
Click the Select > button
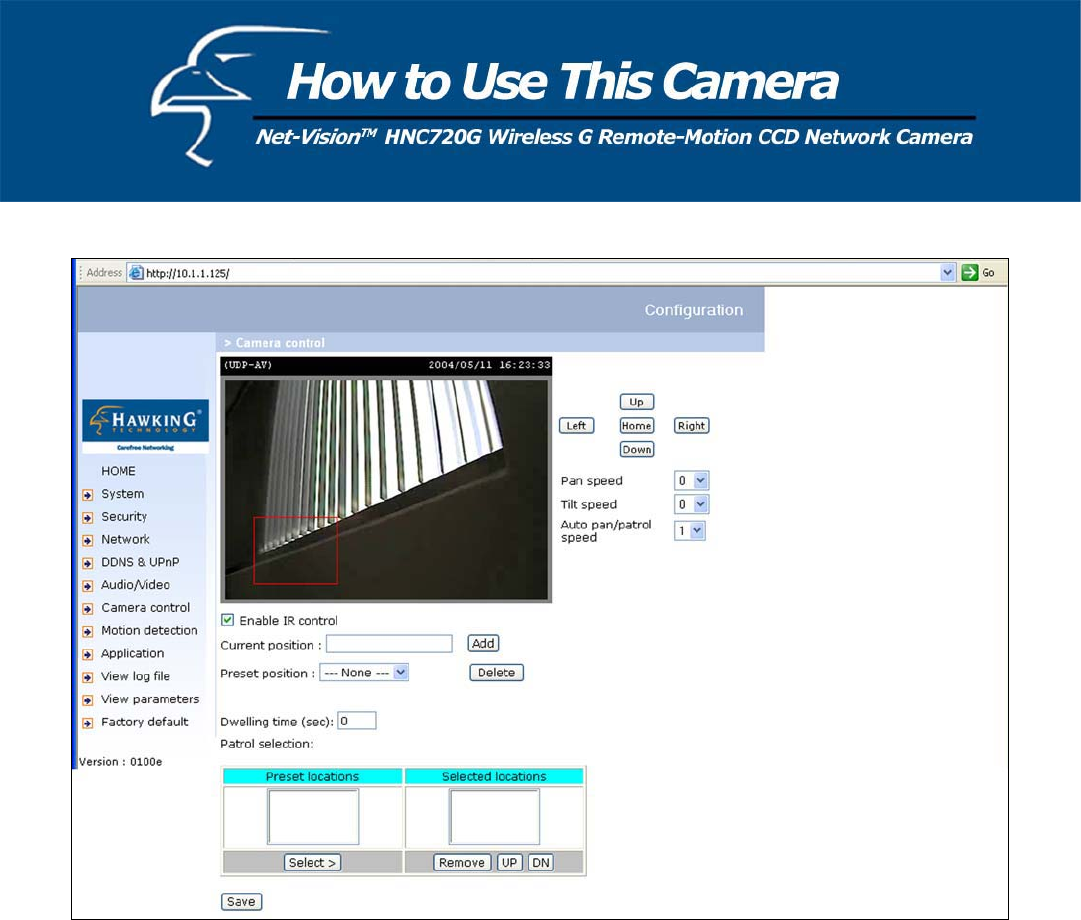tap(312, 863)
